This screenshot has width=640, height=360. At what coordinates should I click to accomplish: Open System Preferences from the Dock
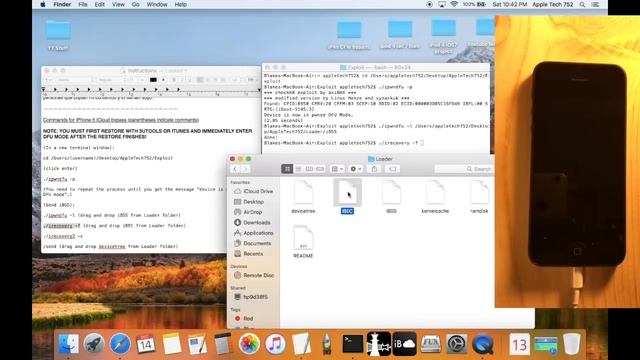[456, 344]
